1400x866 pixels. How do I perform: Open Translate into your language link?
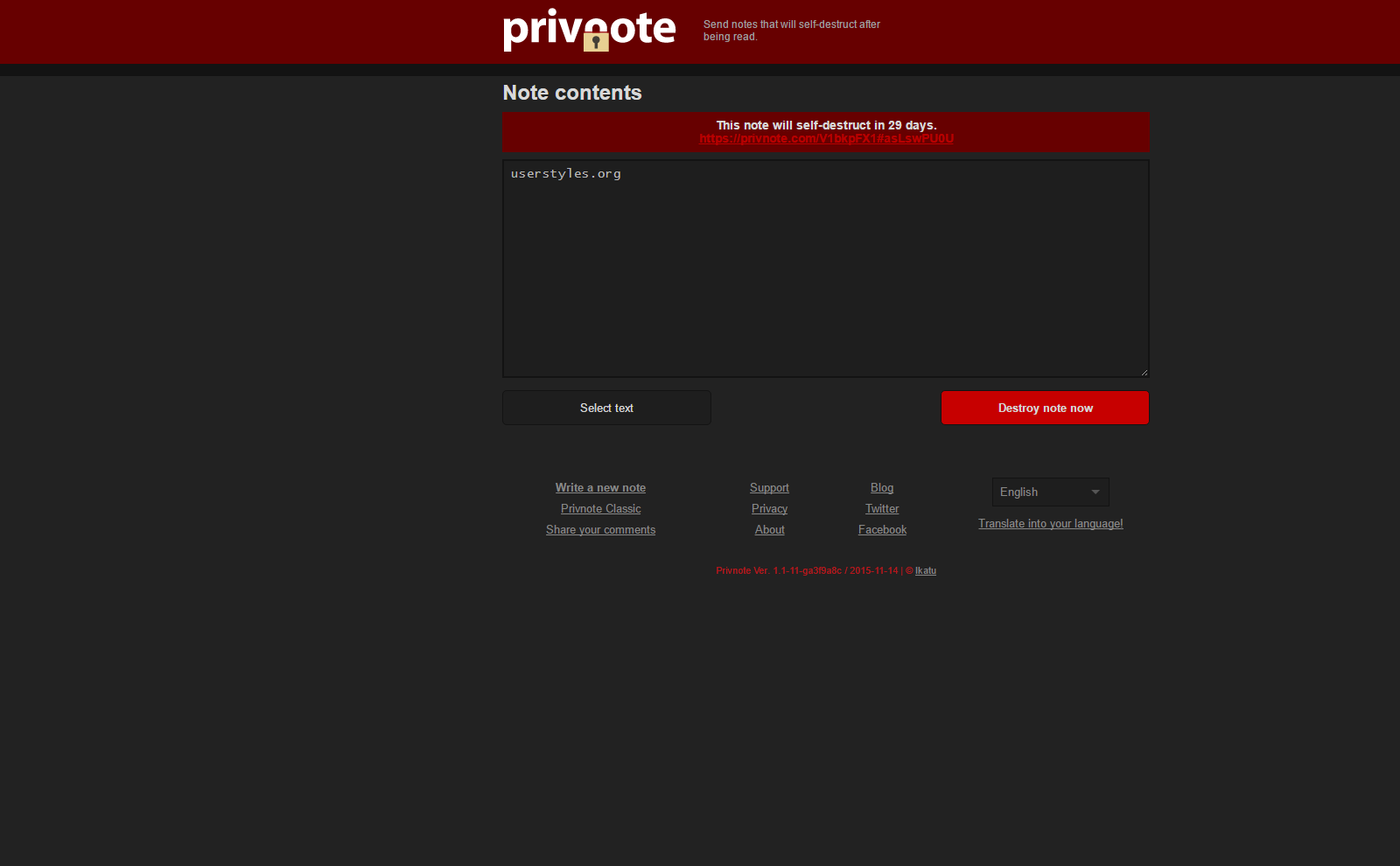point(1050,524)
